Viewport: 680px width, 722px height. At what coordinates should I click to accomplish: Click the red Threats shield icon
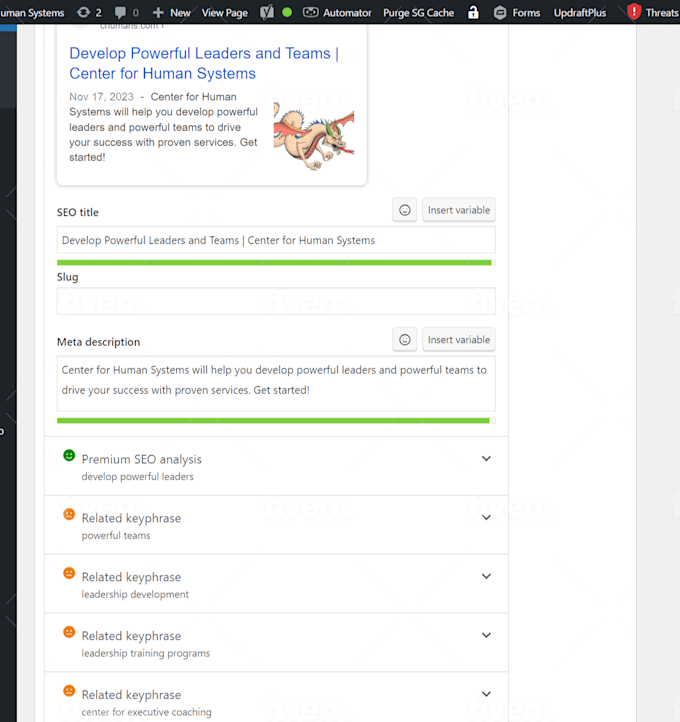pos(634,12)
